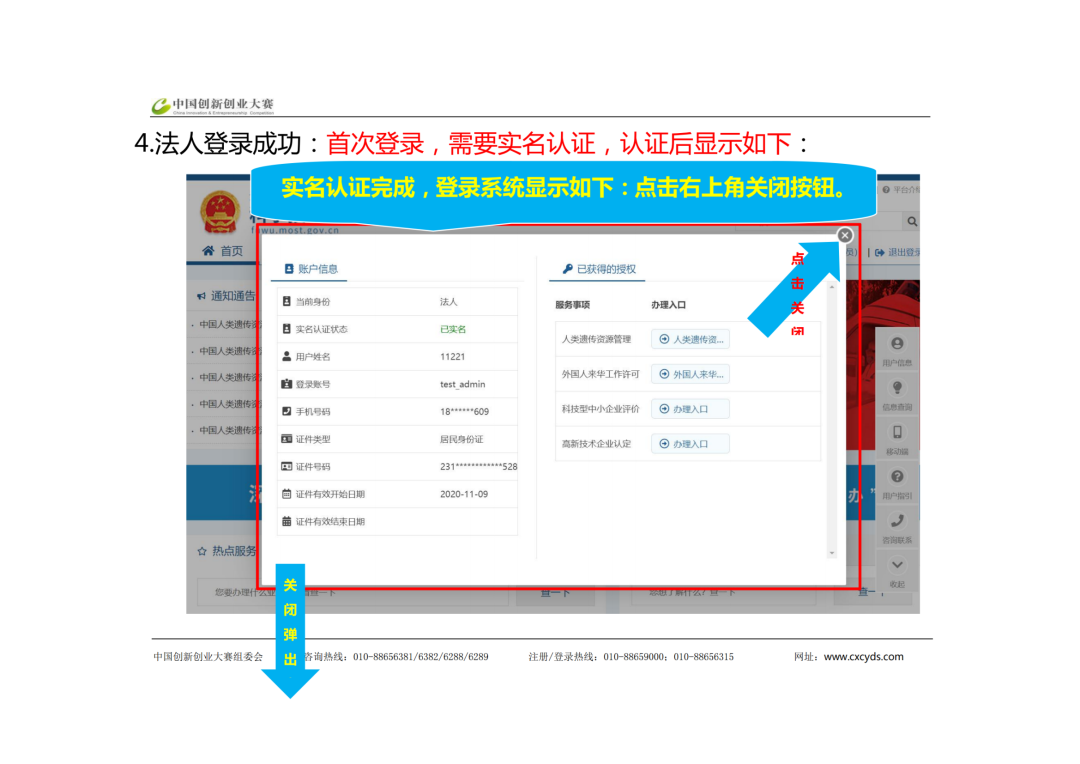Click the search magnifier icon at top right
Image resolution: width=1080 pixels, height=764 pixels.
pos(911,221)
